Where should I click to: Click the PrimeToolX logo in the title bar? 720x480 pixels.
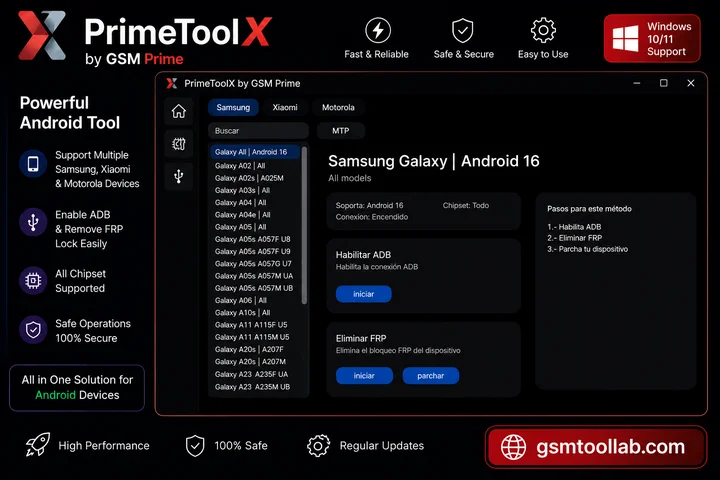pos(172,83)
